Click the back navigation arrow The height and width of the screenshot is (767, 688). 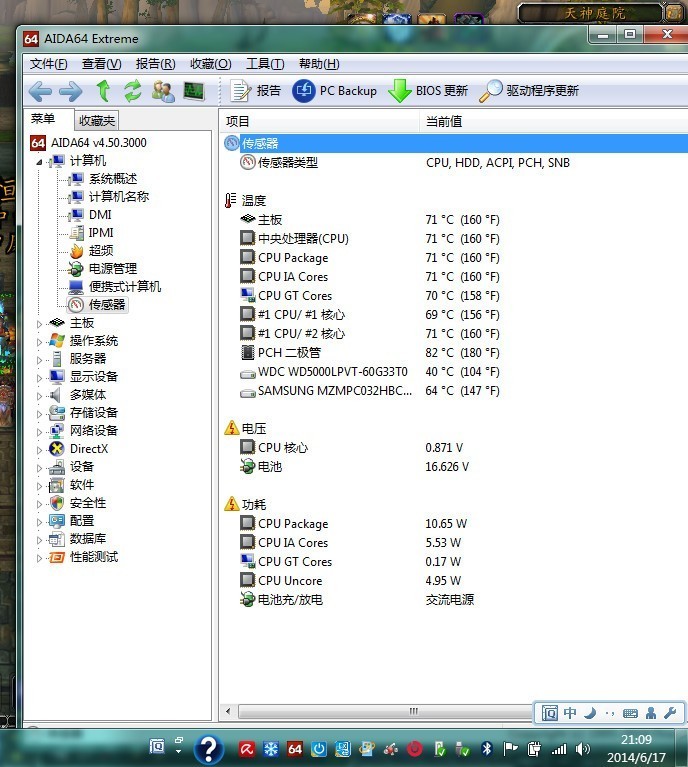40,91
